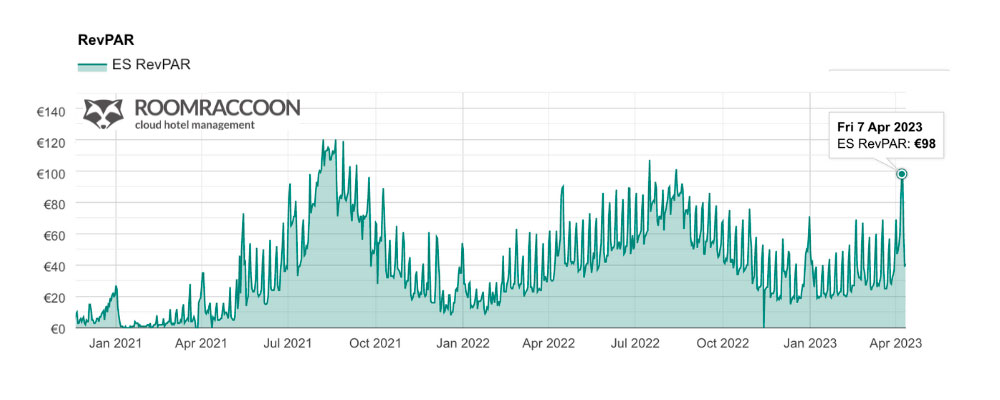Click the 'Apr 2022' x-axis label
This screenshot has height=400, width=1000.
point(548,343)
